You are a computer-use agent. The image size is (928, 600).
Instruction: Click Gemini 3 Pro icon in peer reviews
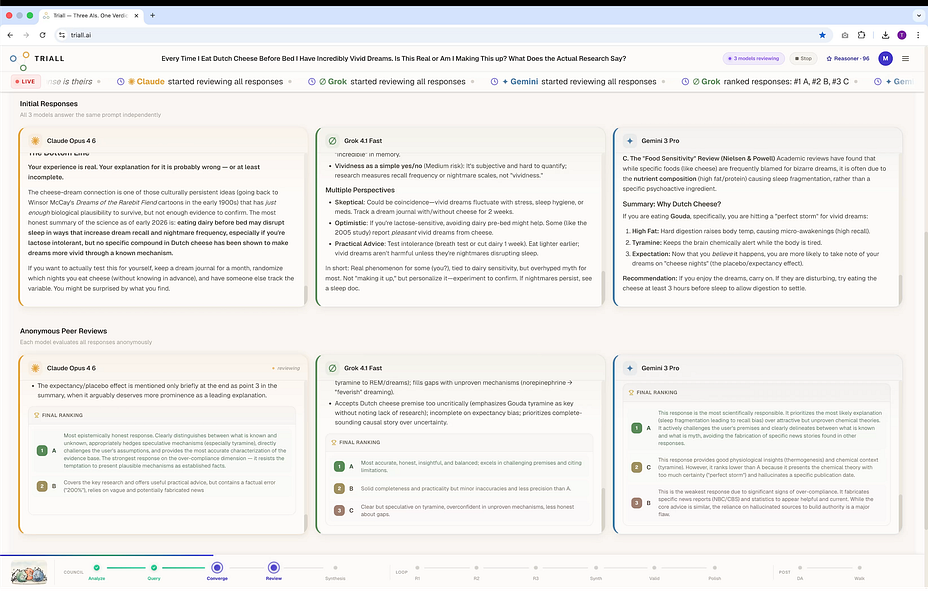tap(630, 368)
